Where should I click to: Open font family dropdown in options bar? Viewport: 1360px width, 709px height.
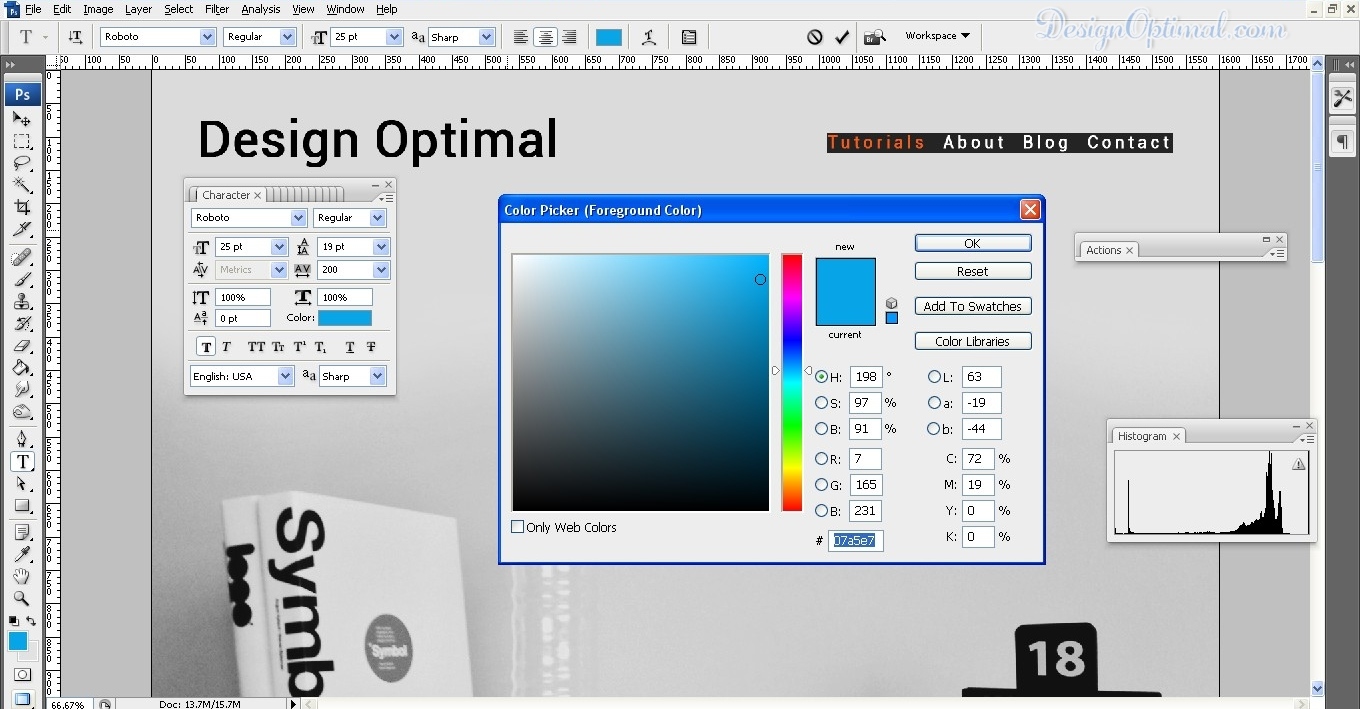(x=207, y=37)
